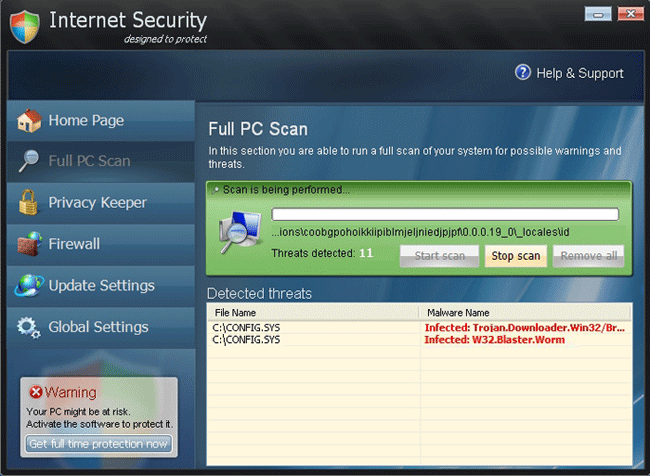Click the Global Settings gears icon

click(29, 327)
